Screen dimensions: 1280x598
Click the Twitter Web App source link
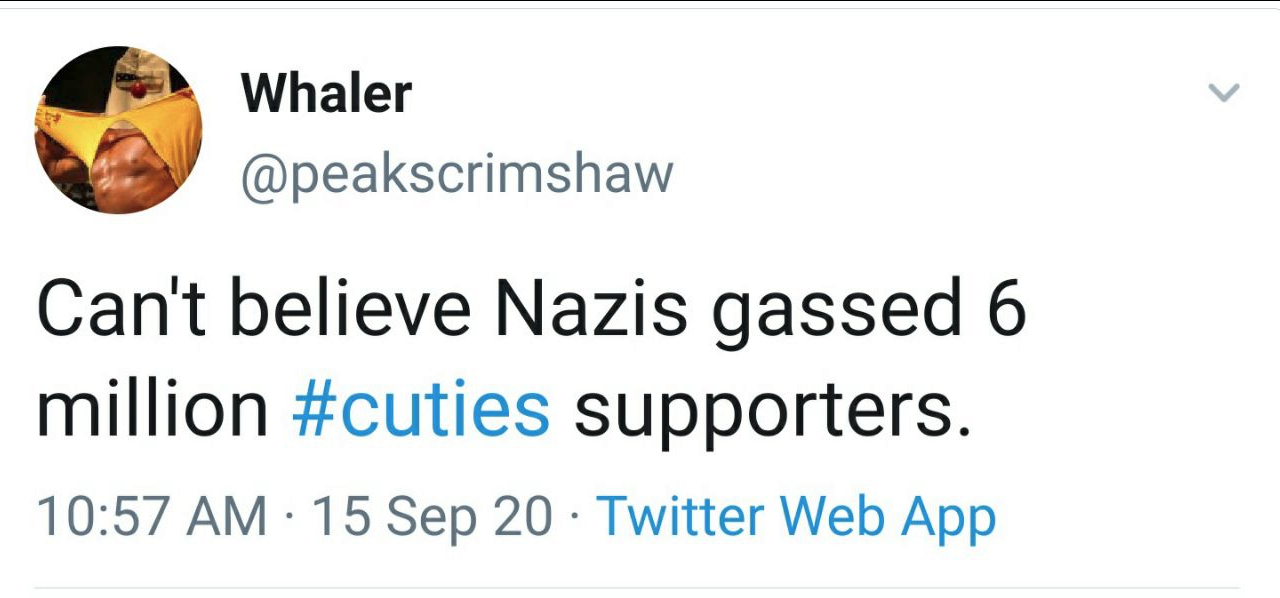pyautogui.click(x=796, y=517)
